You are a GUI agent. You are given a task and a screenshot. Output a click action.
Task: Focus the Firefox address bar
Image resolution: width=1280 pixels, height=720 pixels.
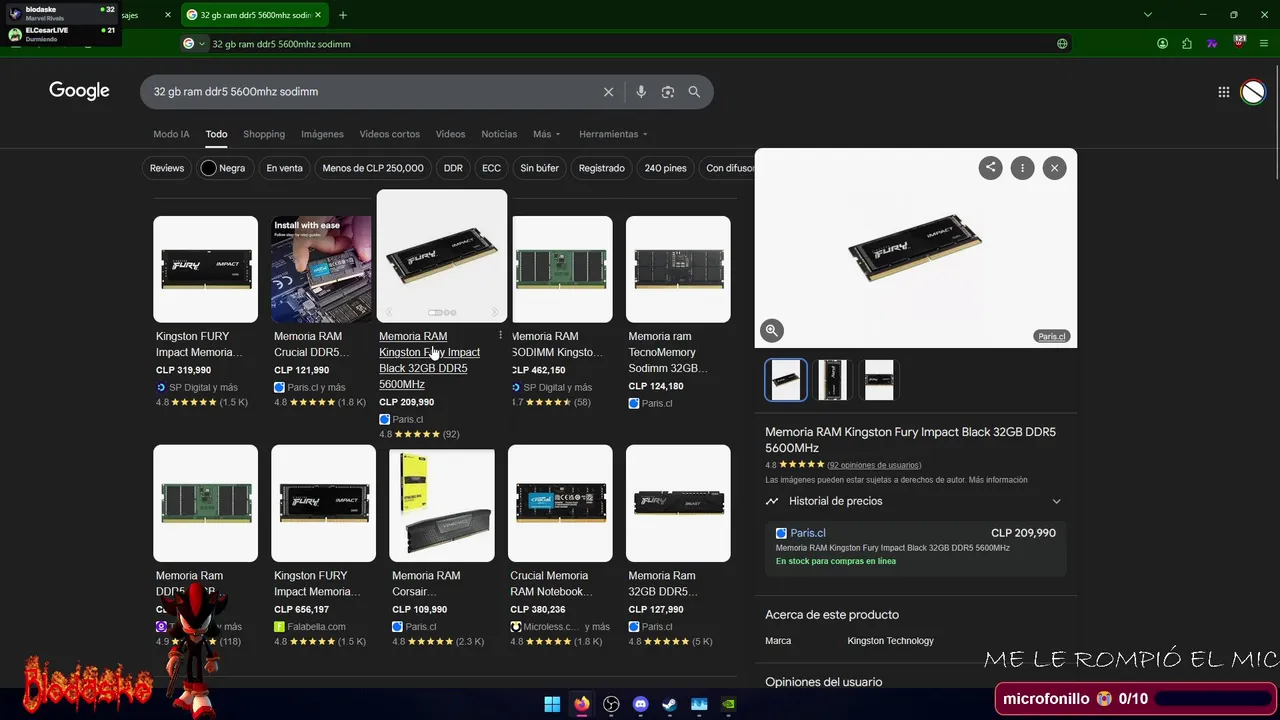click(630, 44)
